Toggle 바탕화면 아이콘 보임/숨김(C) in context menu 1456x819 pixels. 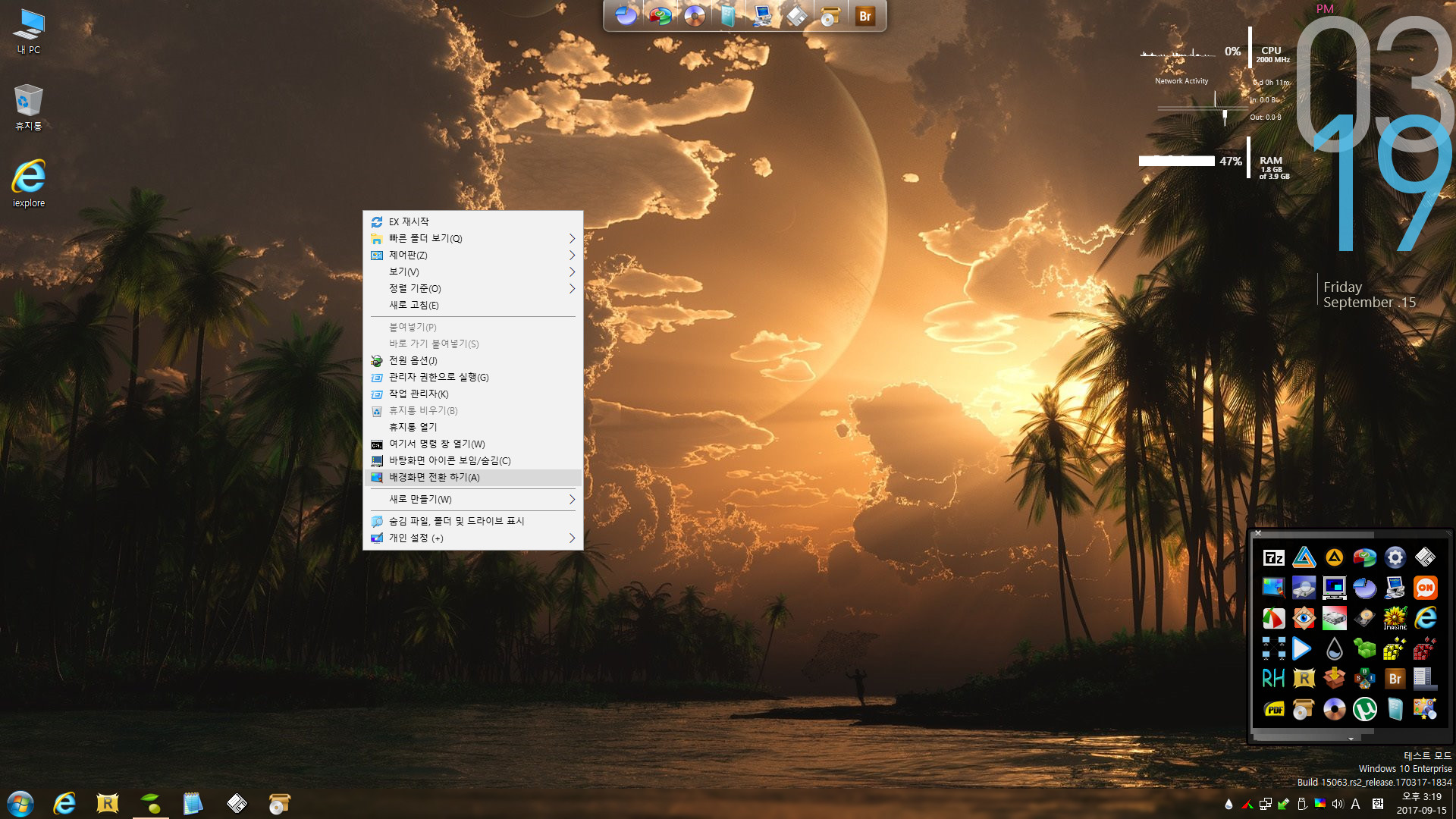(473, 460)
